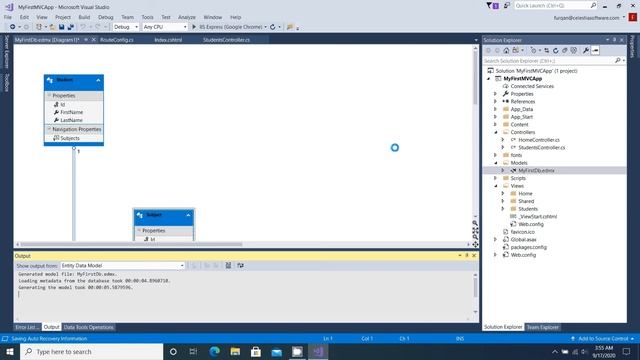
Task: Collapse the Subject entity with its chevron
Action: coord(188,215)
